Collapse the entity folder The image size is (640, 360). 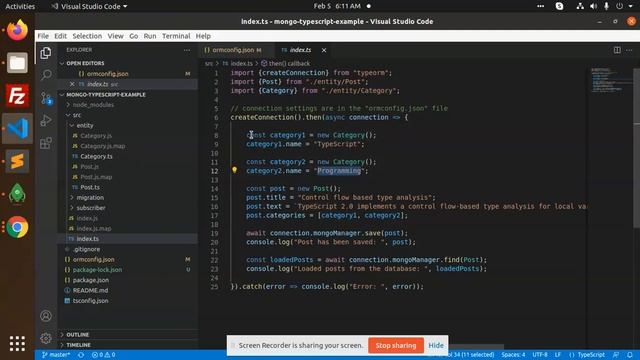coord(85,125)
